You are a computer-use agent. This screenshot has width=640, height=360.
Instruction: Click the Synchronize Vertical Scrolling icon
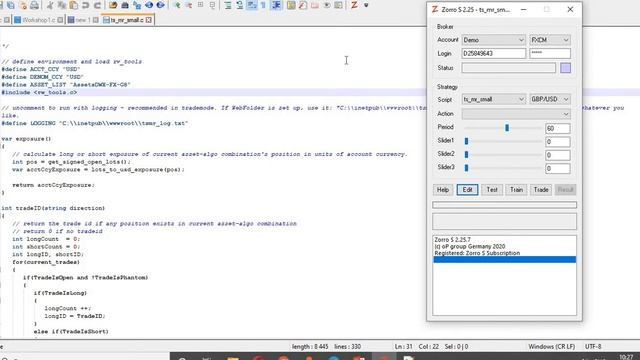200,5
